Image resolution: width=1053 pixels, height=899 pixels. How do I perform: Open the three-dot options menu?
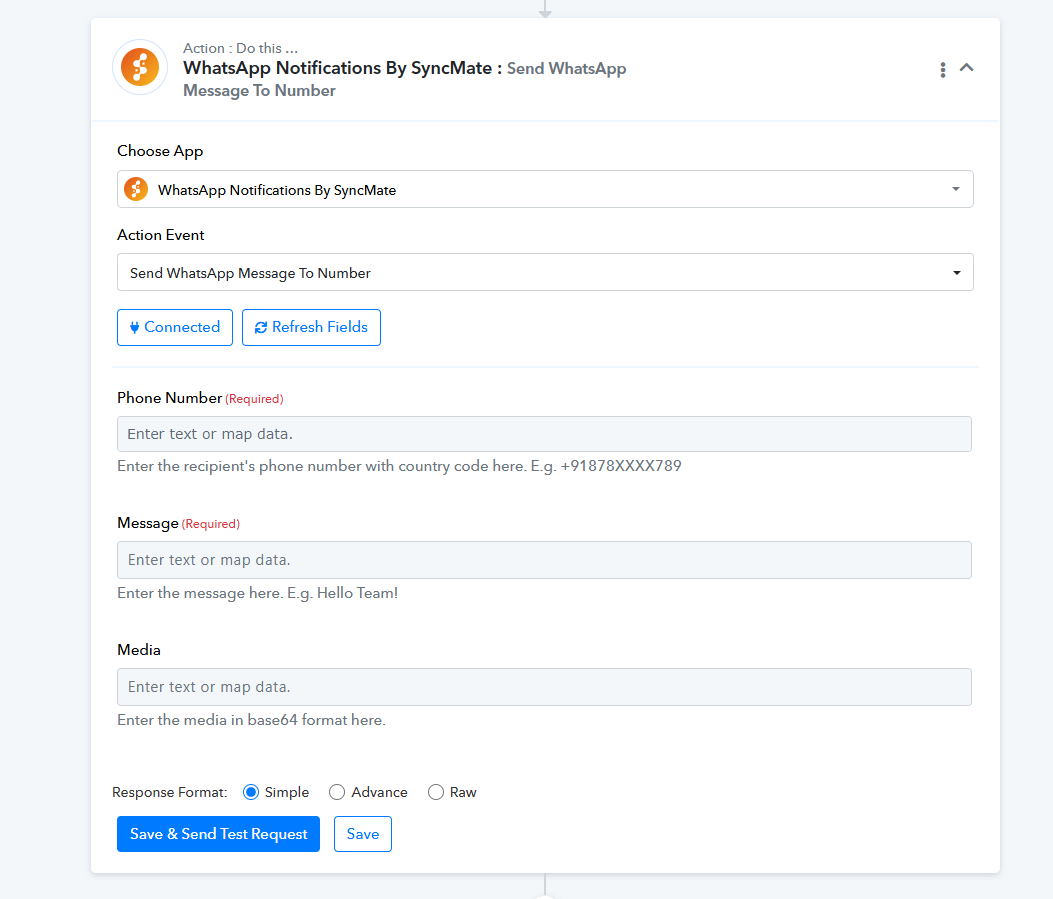pos(942,69)
